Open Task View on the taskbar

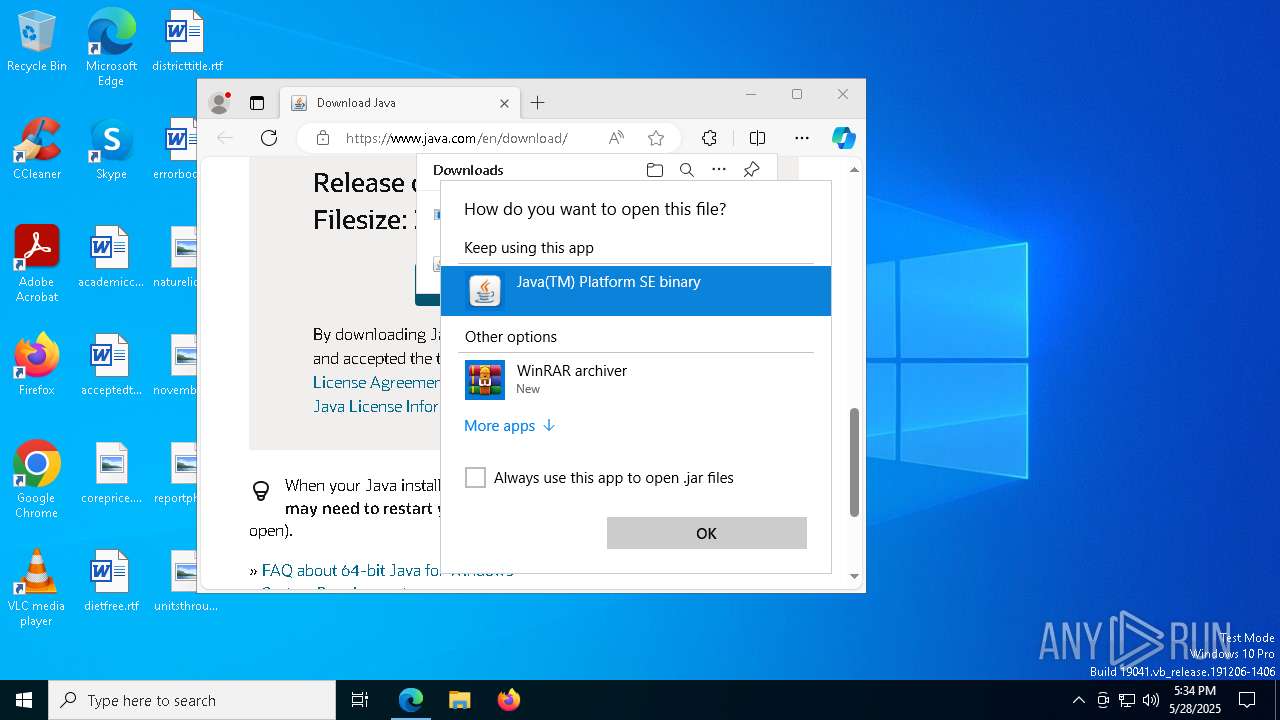(360, 700)
